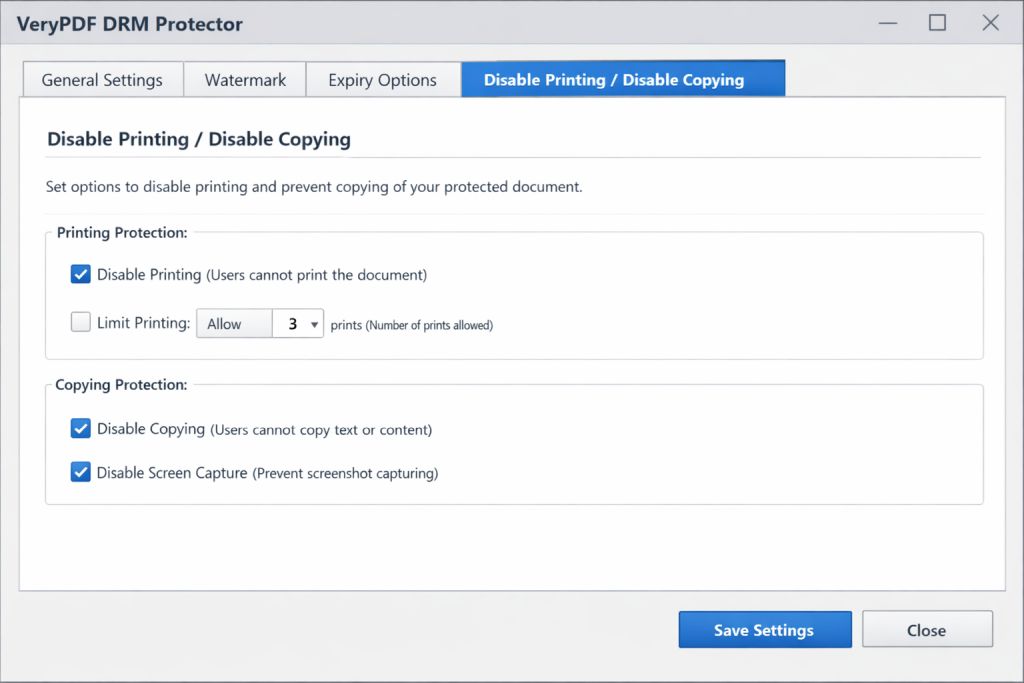Viewport: 1024px width, 683px height.
Task: Open the Watermark tab
Action: (x=244, y=79)
